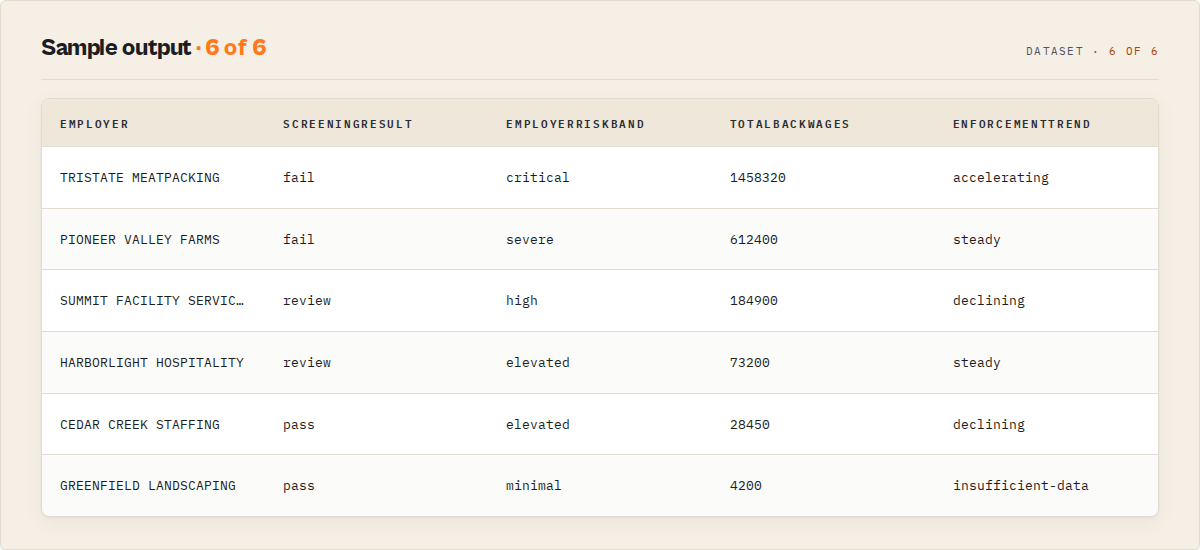Click the truncated SUMMIT FACILITY SERVIC… cell

pyautogui.click(x=152, y=301)
